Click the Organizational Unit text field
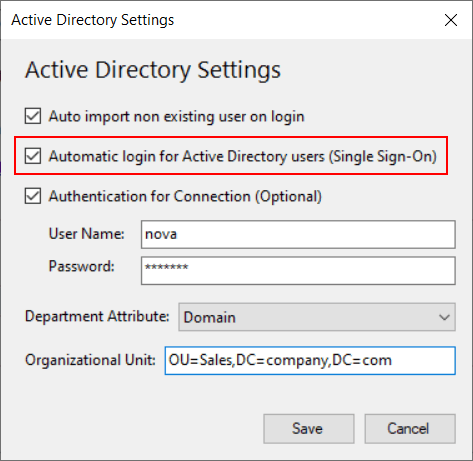This screenshot has height=461, width=473. (x=310, y=361)
